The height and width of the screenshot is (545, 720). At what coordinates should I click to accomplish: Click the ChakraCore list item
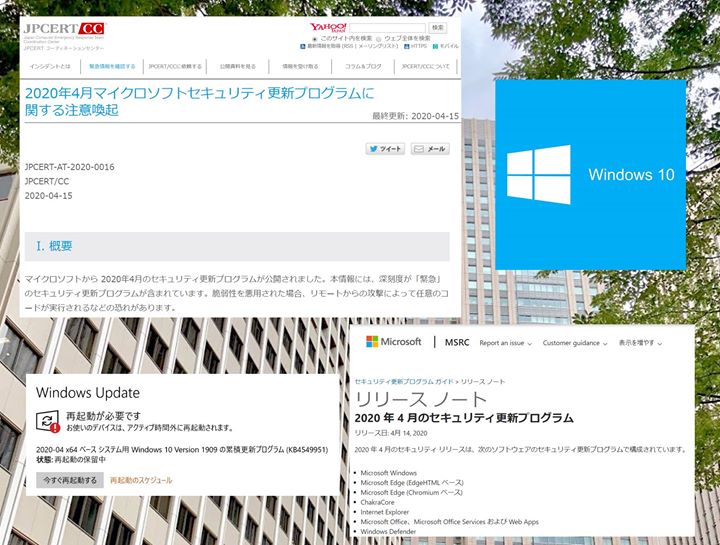coord(377,502)
